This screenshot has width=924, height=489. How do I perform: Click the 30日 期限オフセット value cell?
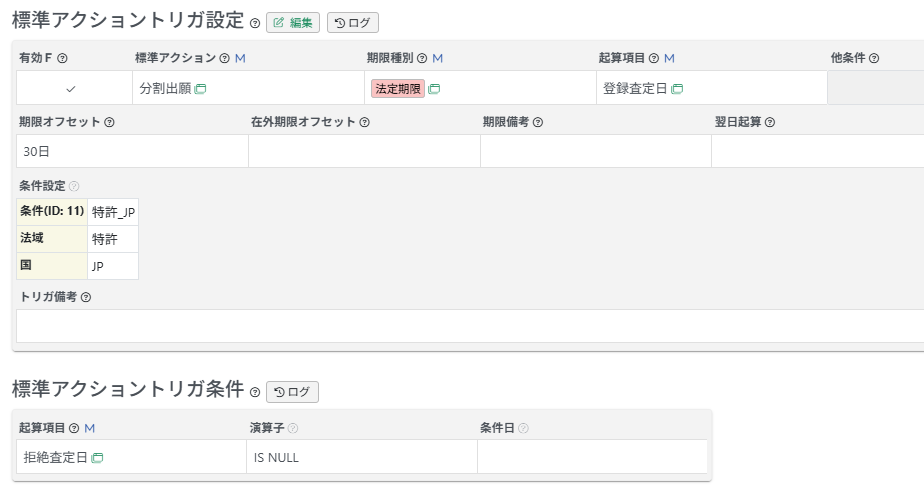(x=132, y=152)
